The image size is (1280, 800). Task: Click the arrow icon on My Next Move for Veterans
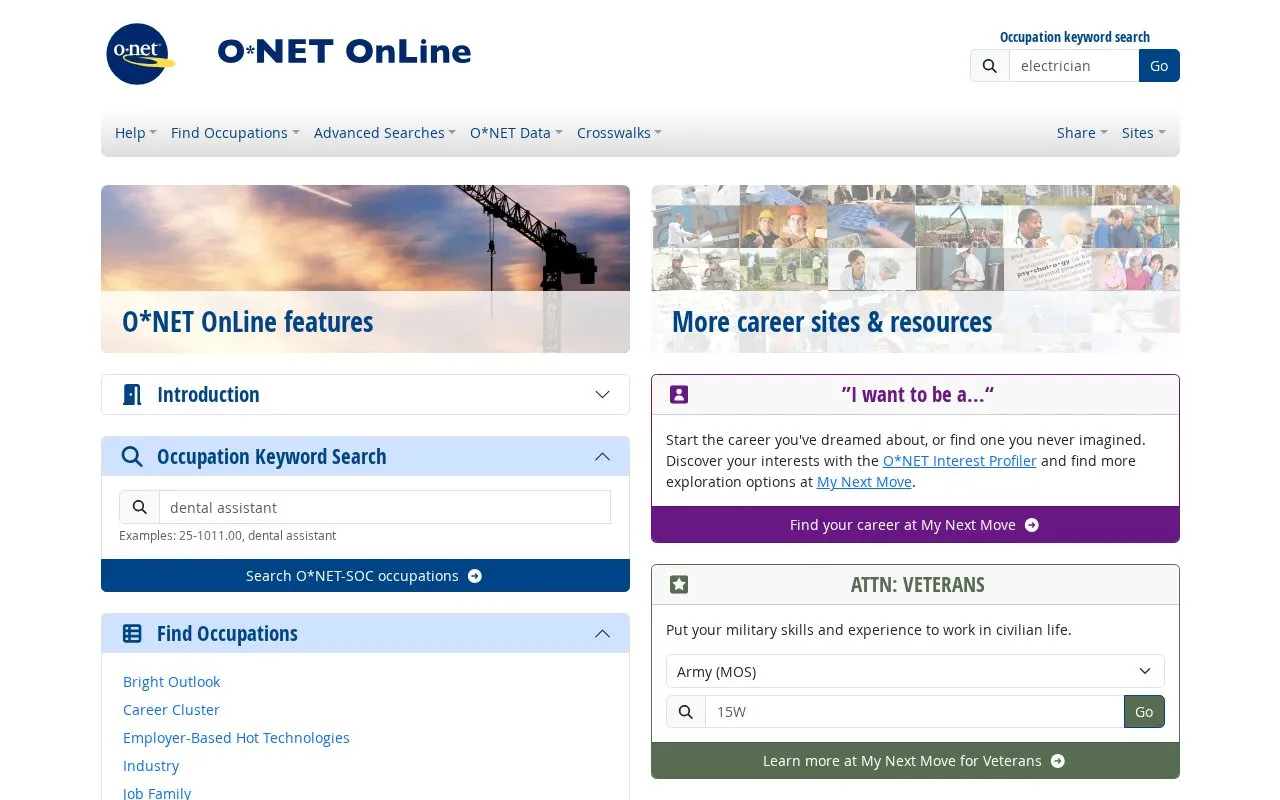click(x=1058, y=761)
